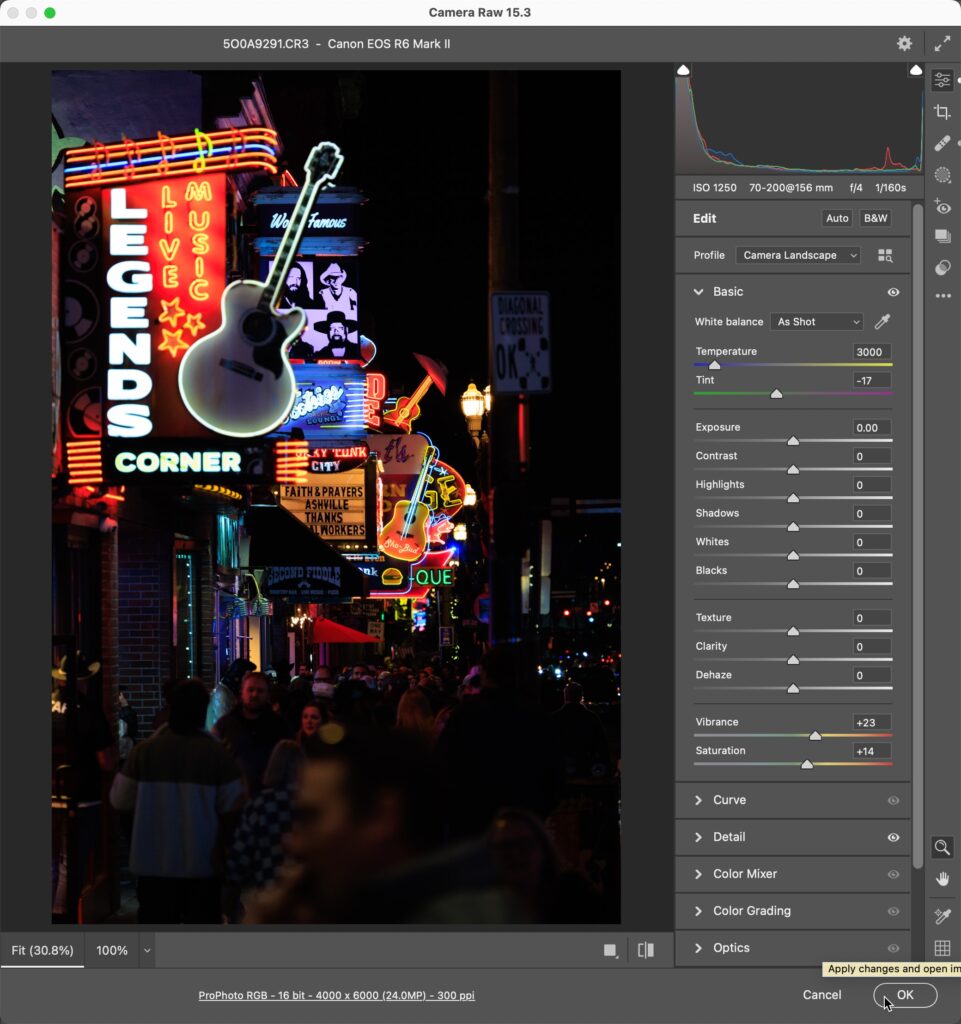Toggle shadow clipping warning in histogram

tap(683, 70)
